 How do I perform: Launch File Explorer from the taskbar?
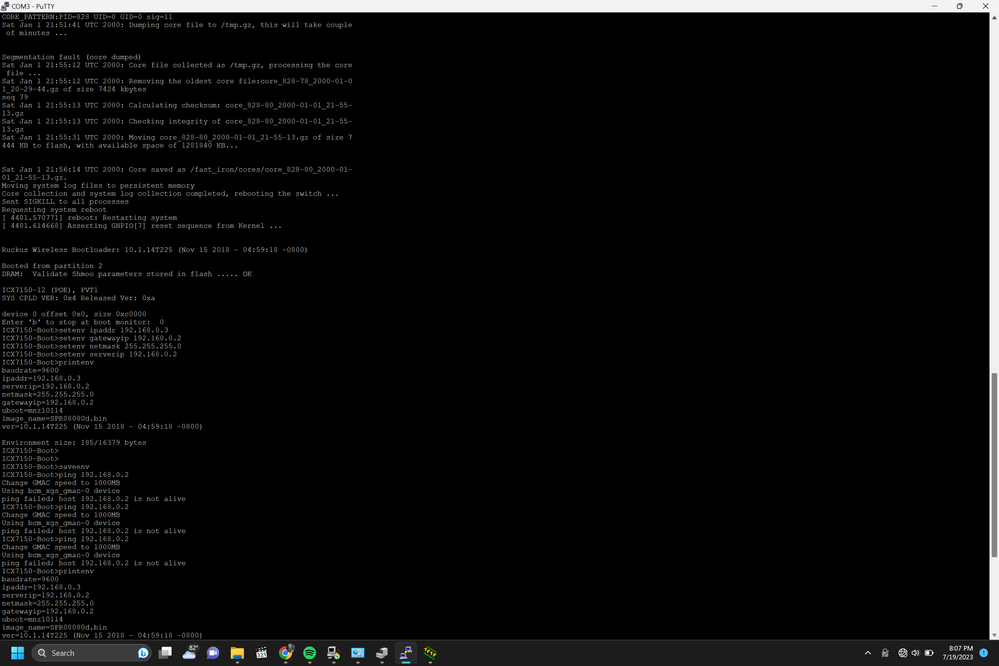click(x=237, y=653)
